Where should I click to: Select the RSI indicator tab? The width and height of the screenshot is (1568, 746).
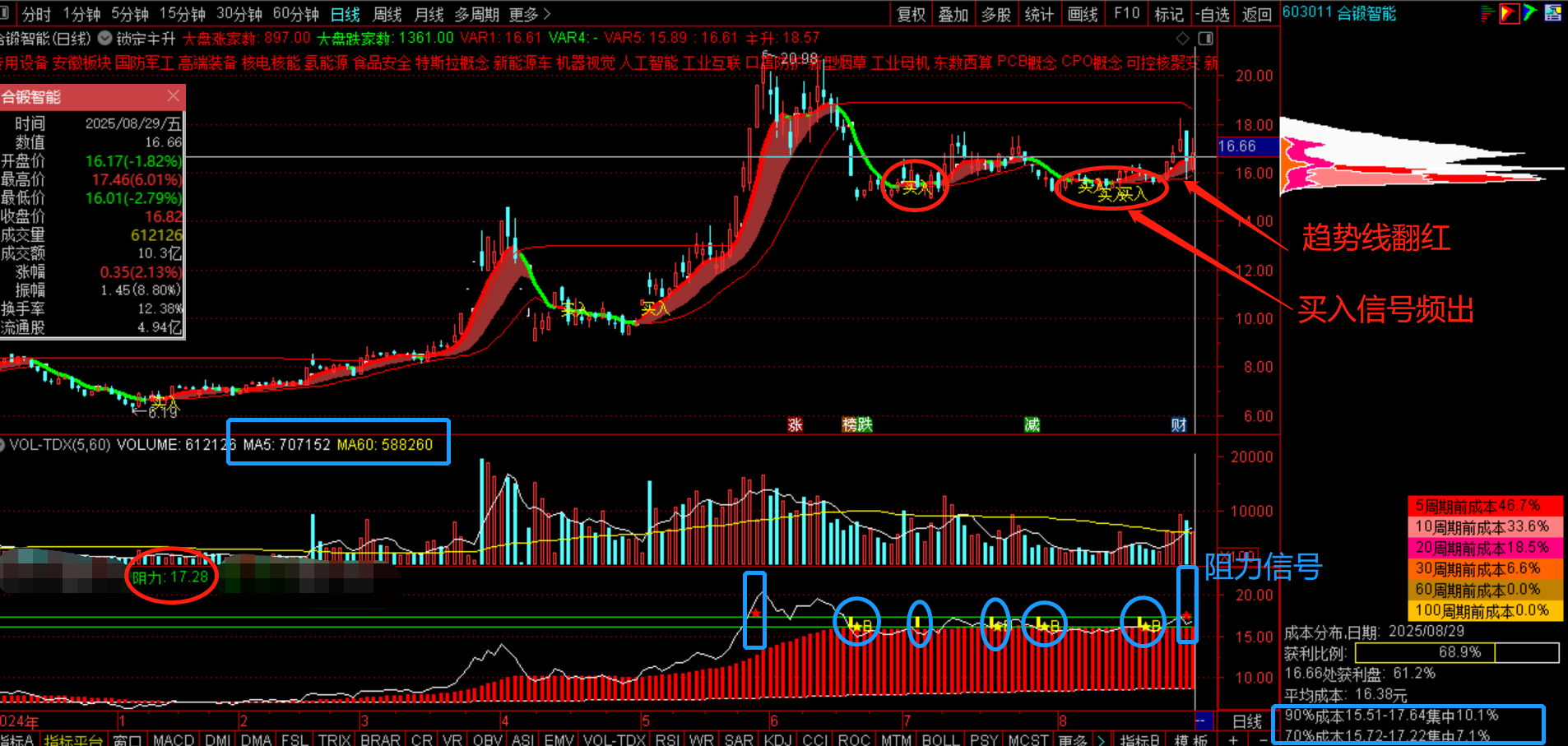pyautogui.click(x=667, y=739)
